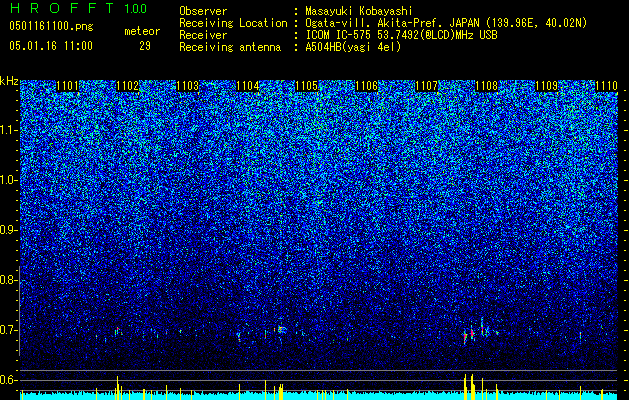The image size is (629, 400).
Task: Click the tall yellow intensity spikes just before 1108
Action: 469,387
